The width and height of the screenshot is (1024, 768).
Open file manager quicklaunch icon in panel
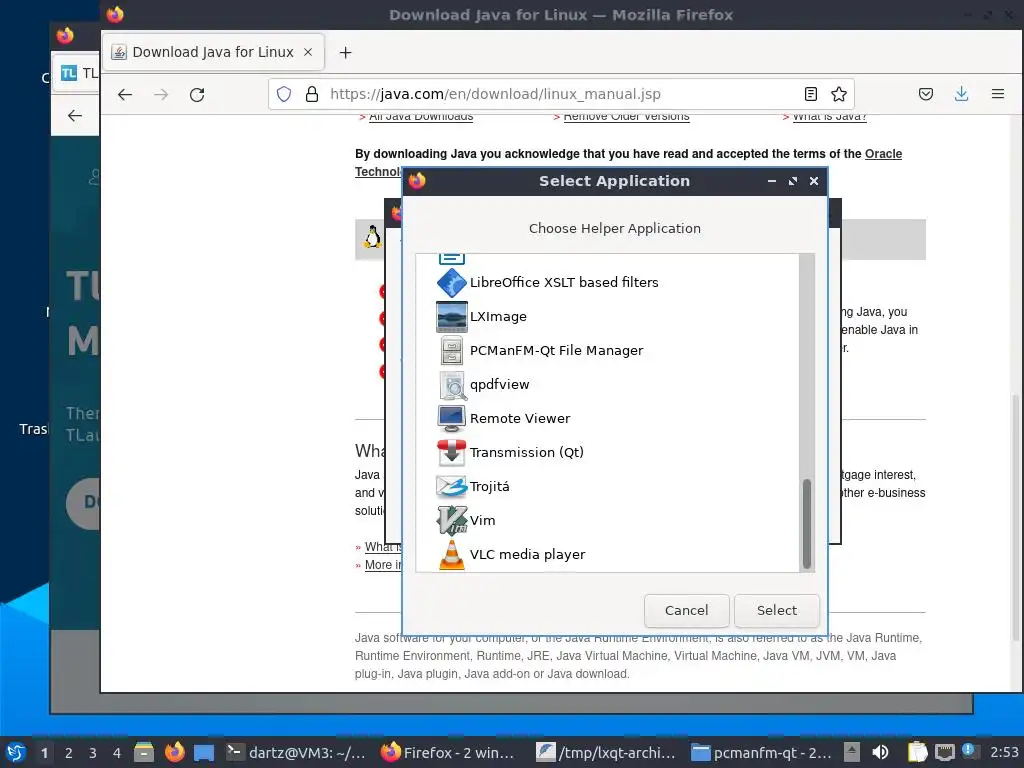pyautogui.click(x=144, y=752)
